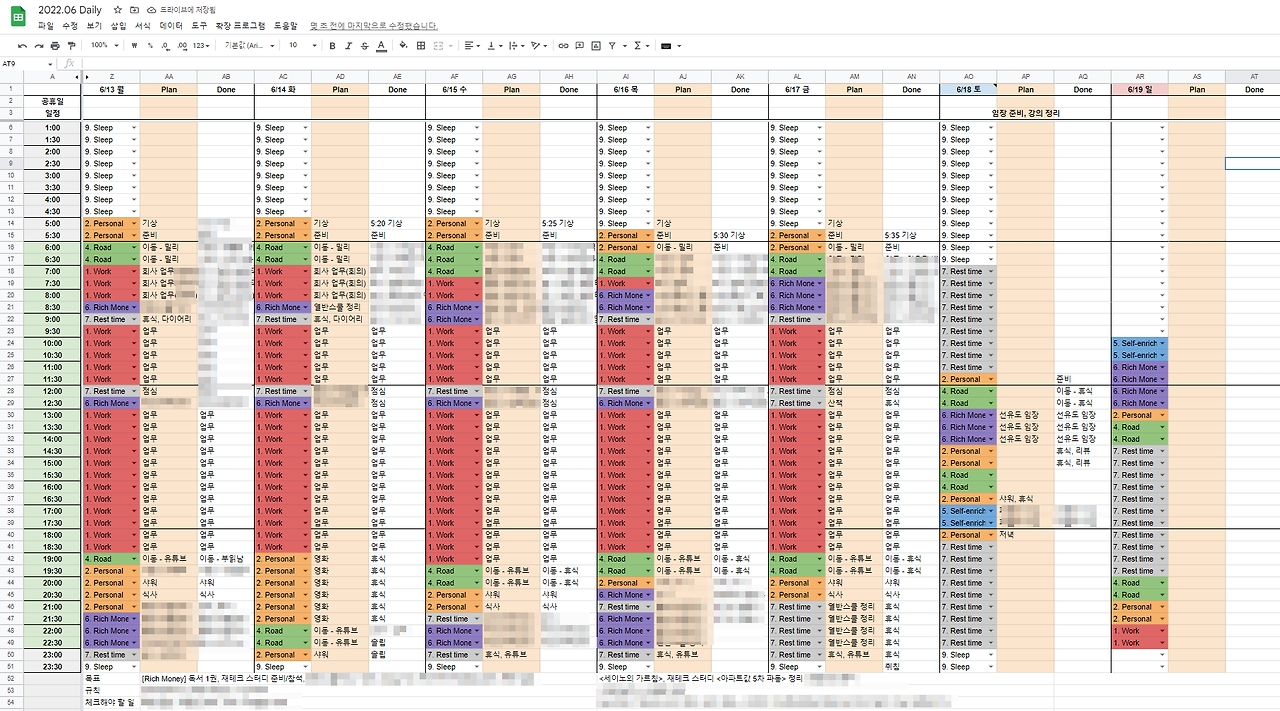Image resolution: width=1280 pixels, height=711 pixels.
Task: Toggle strikethrough formatting
Action: 364,45
